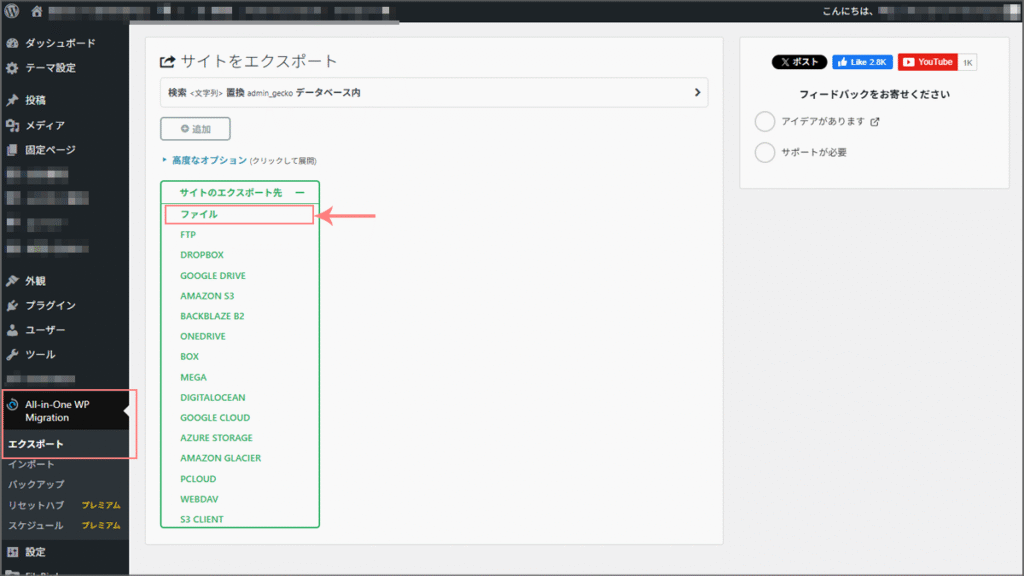The width and height of the screenshot is (1024, 576).
Task: Click the Tools wrench icon
Action: click(x=12, y=355)
